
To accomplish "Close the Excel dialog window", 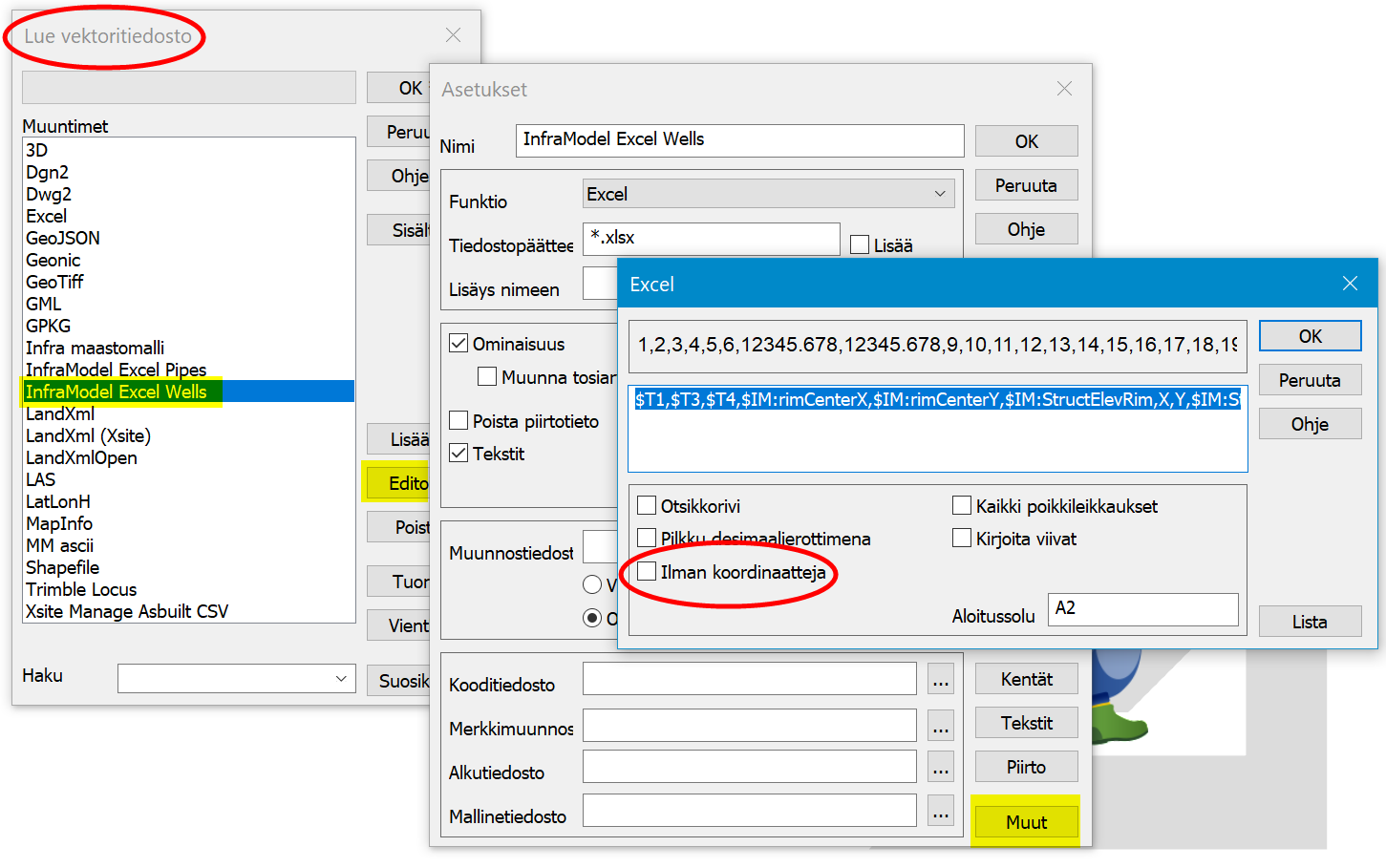I will click(x=1349, y=284).
